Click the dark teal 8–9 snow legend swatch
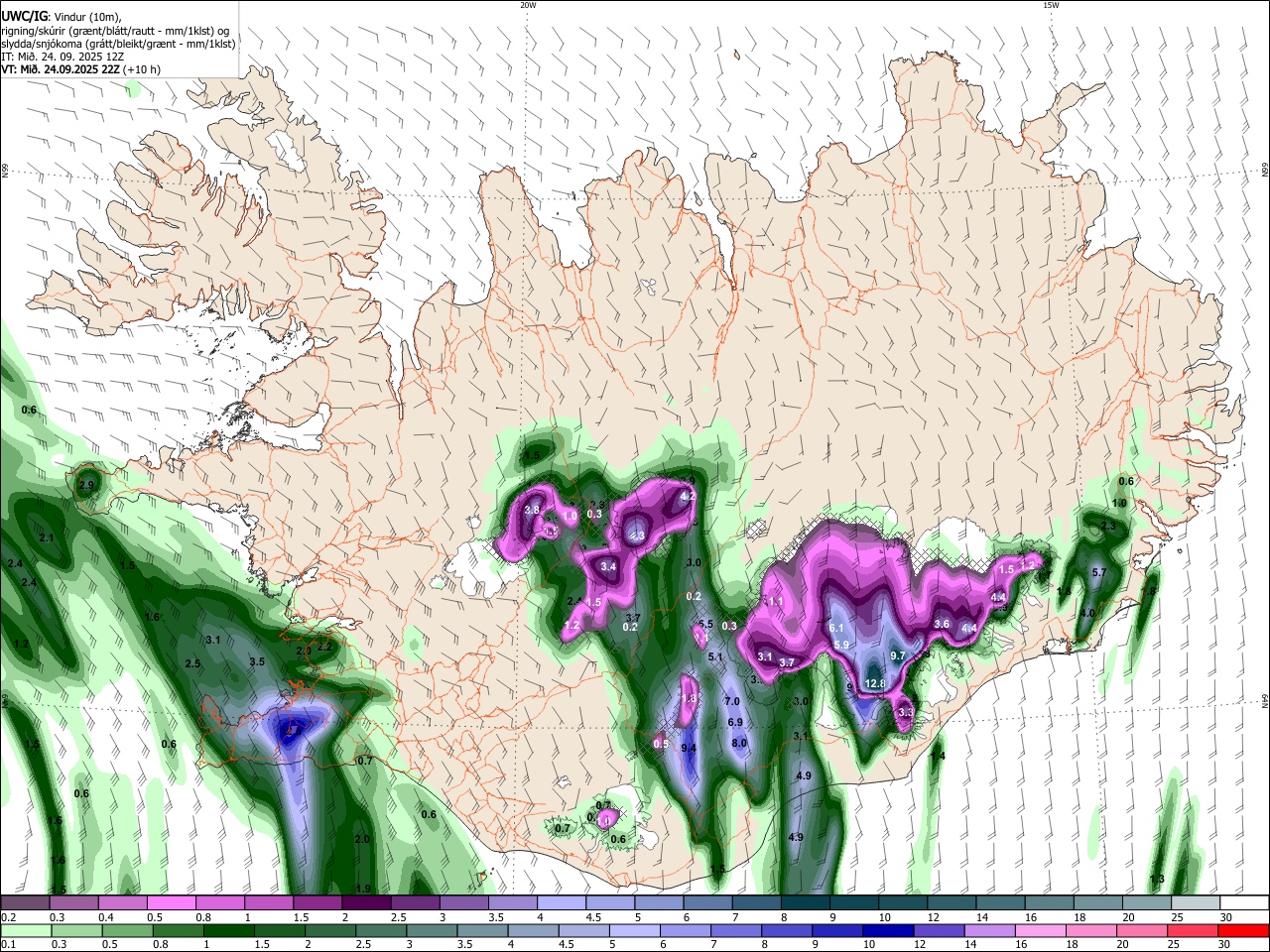Viewport: 1270px width, 952px height. click(x=806, y=903)
